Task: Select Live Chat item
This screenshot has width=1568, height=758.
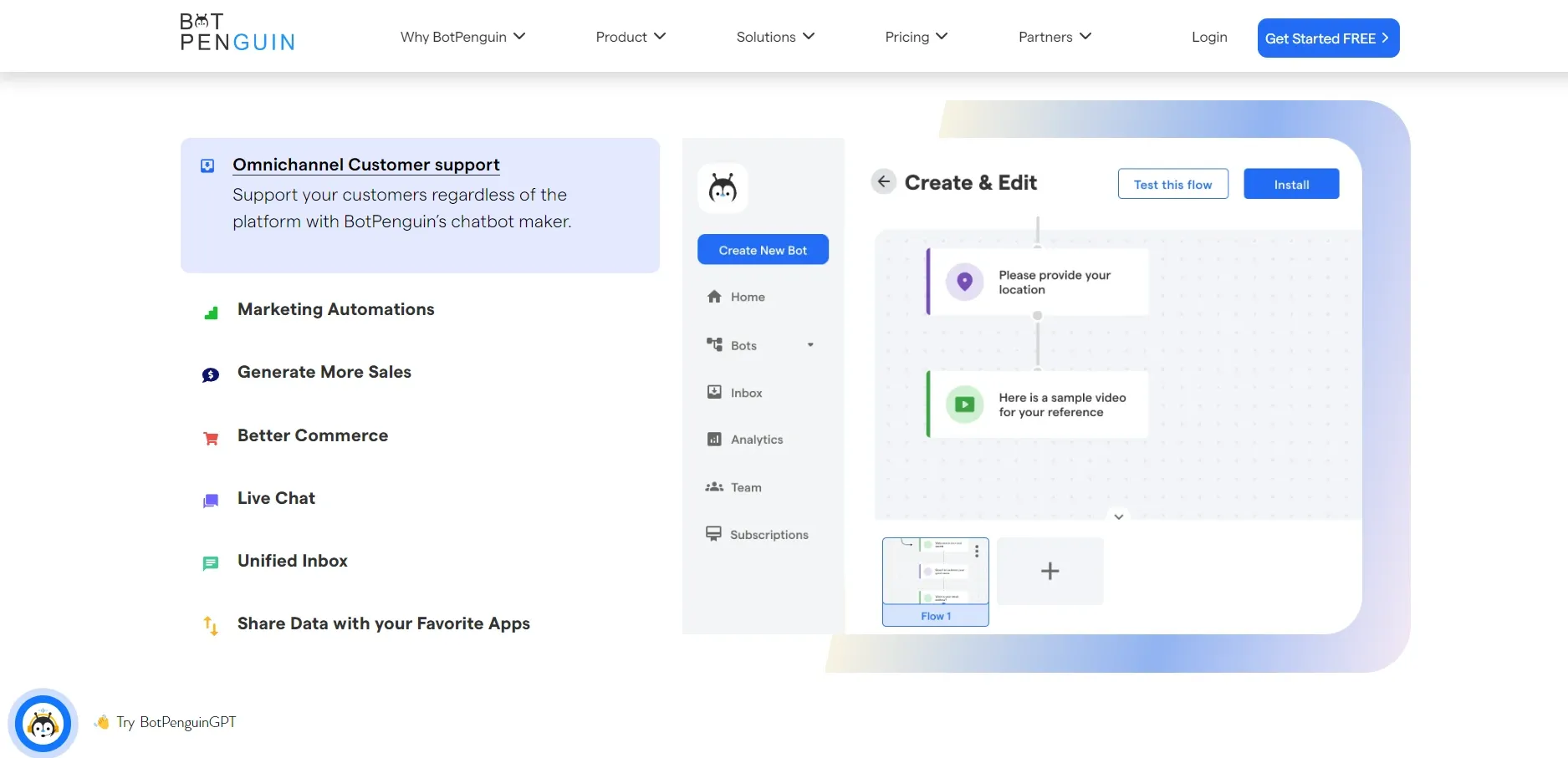Action: (276, 498)
